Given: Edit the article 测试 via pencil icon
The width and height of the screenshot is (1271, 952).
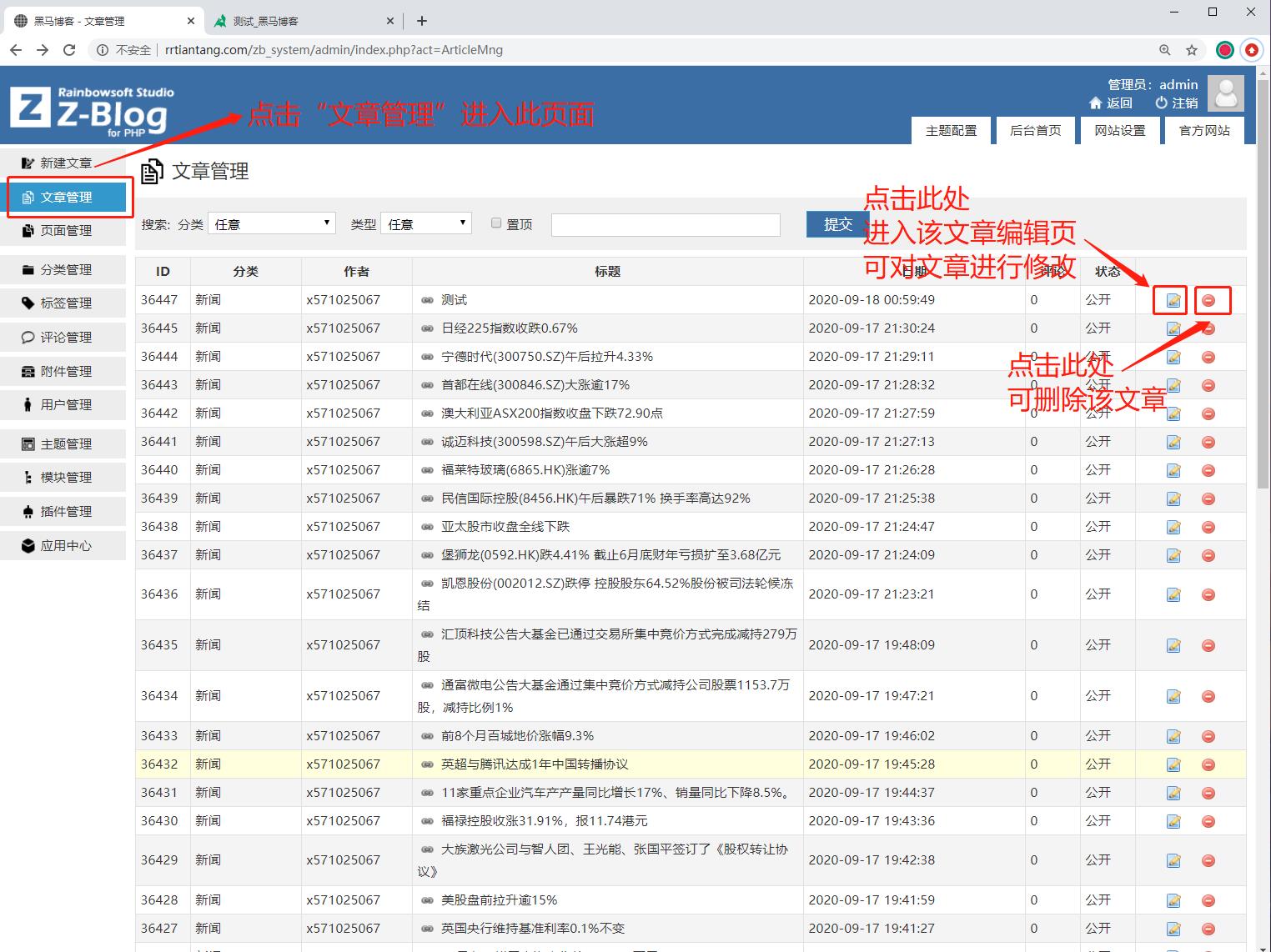Looking at the screenshot, I should coord(1173,300).
